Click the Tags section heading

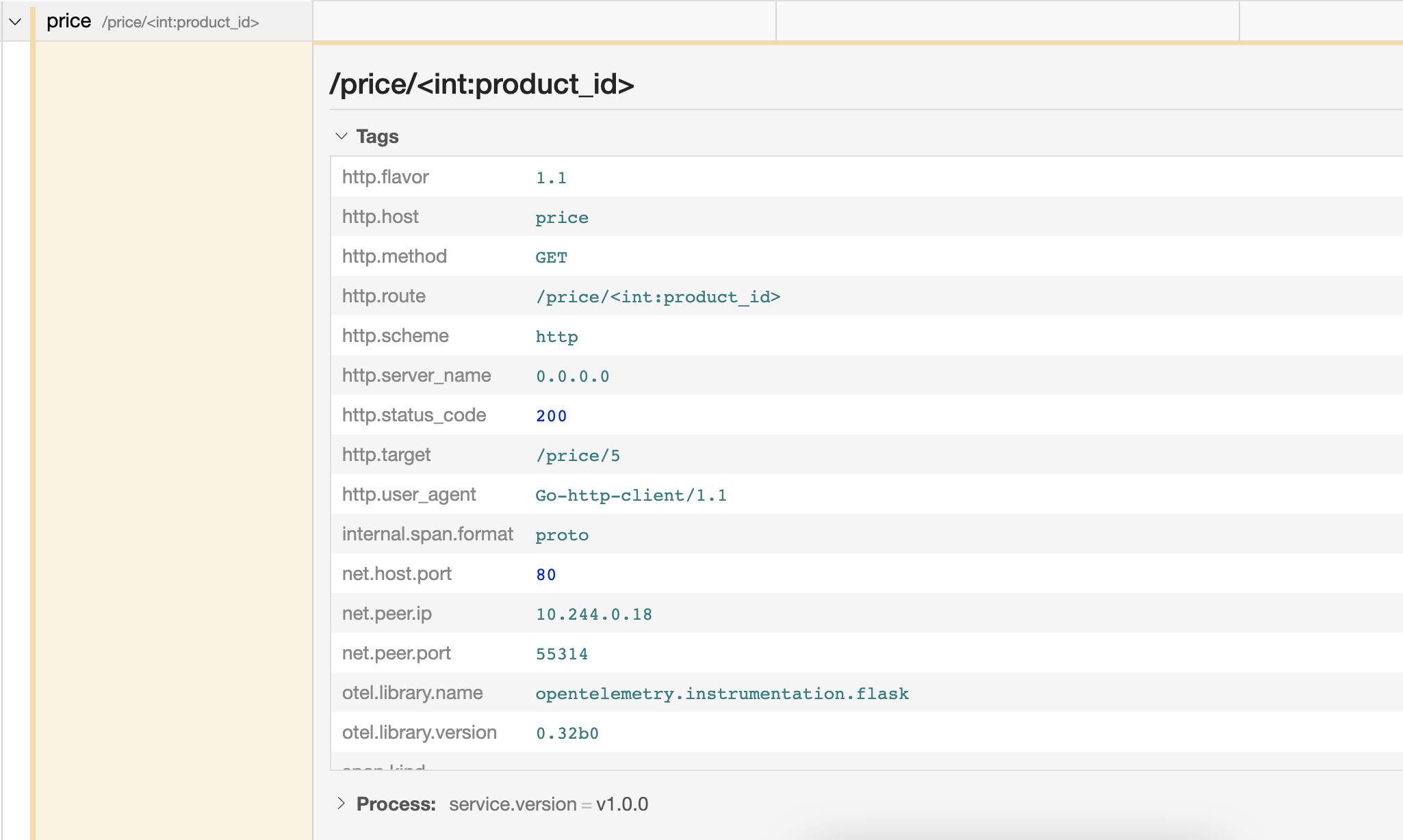pos(377,136)
